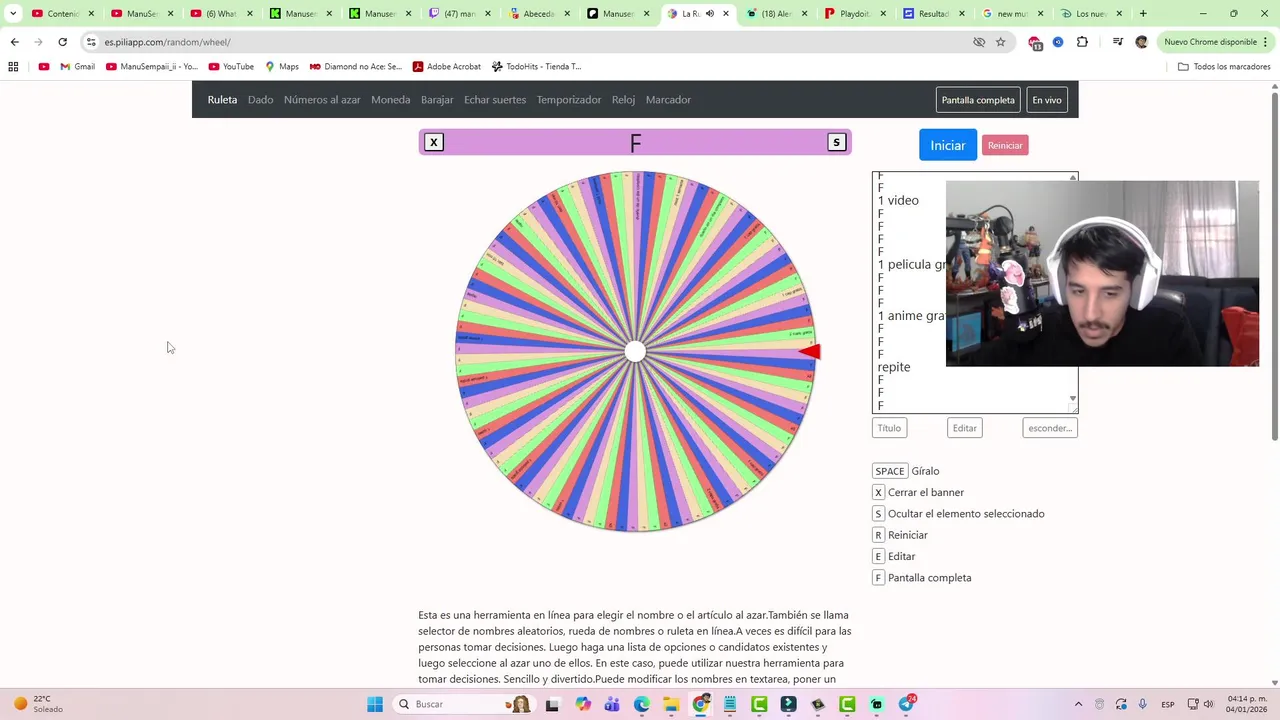Go to the Reloj tool
1280x720 pixels.
click(x=624, y=100)
